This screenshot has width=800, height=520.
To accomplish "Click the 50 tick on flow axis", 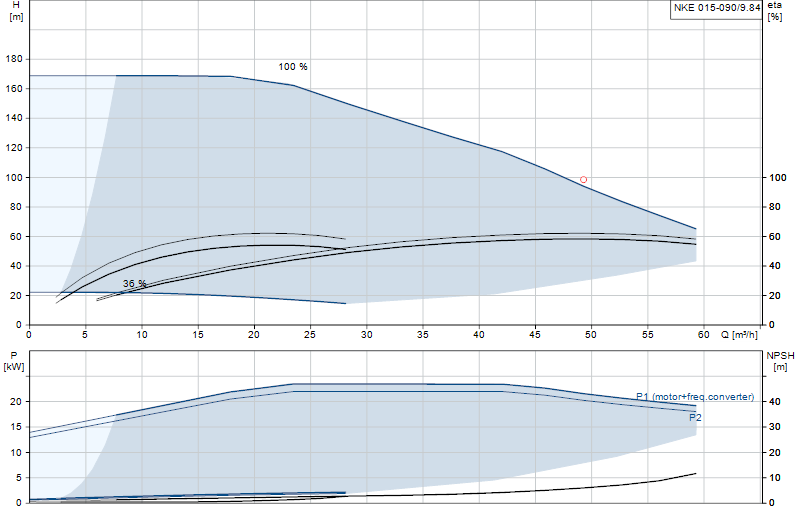I will (591, 335).
